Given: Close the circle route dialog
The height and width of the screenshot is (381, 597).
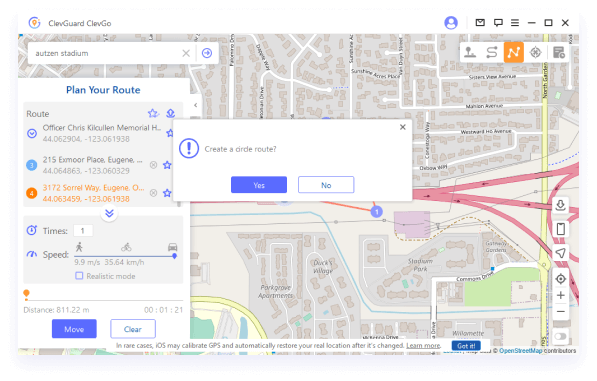Looking at the screenshot, I should (x=403, y=127).
